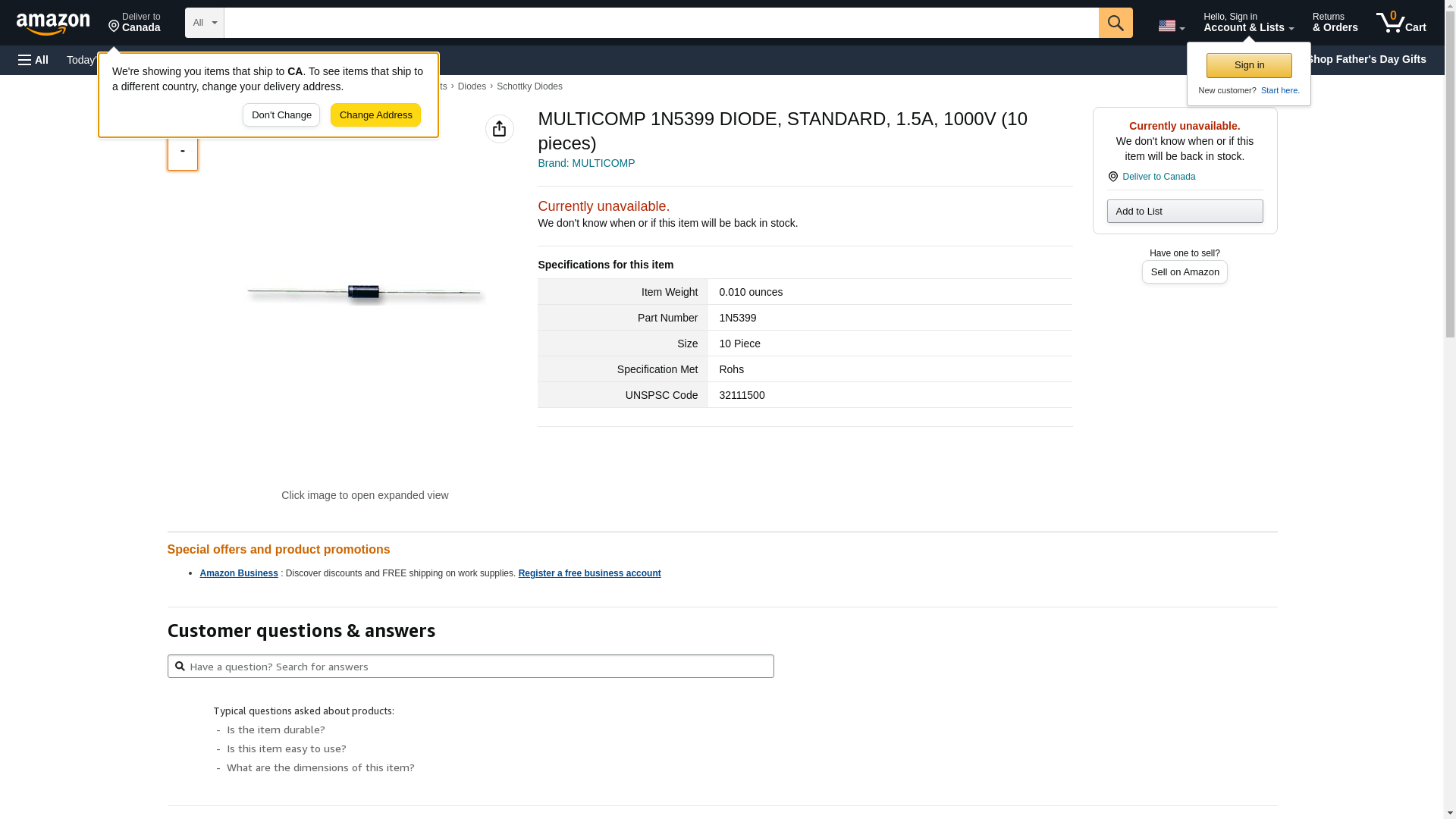The height and width of the screenshot is (819, 1456).
Task: Click the Have a question search field
Action: click(470, 666)
